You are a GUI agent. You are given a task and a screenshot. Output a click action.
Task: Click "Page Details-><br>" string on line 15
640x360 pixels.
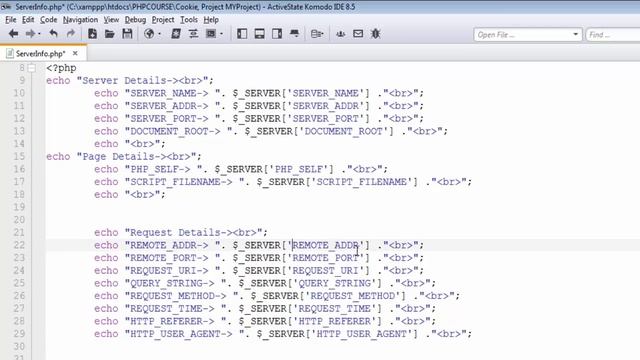coord(136,156)
